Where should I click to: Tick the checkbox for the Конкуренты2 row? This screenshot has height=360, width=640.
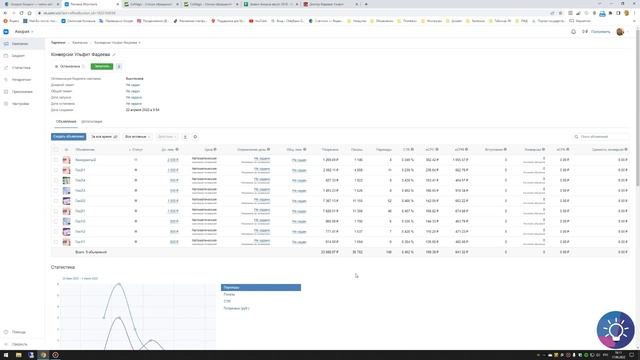click(56, 160)
